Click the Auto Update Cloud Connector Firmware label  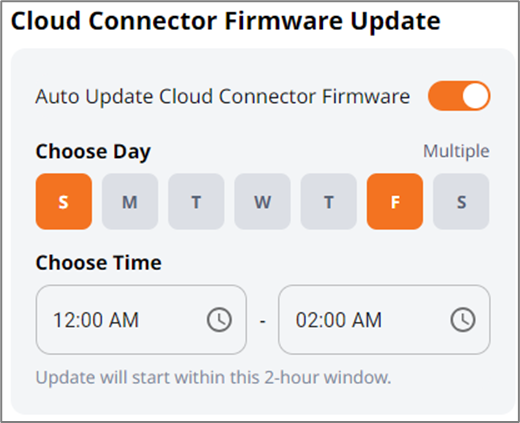click(x=223, y=97)
